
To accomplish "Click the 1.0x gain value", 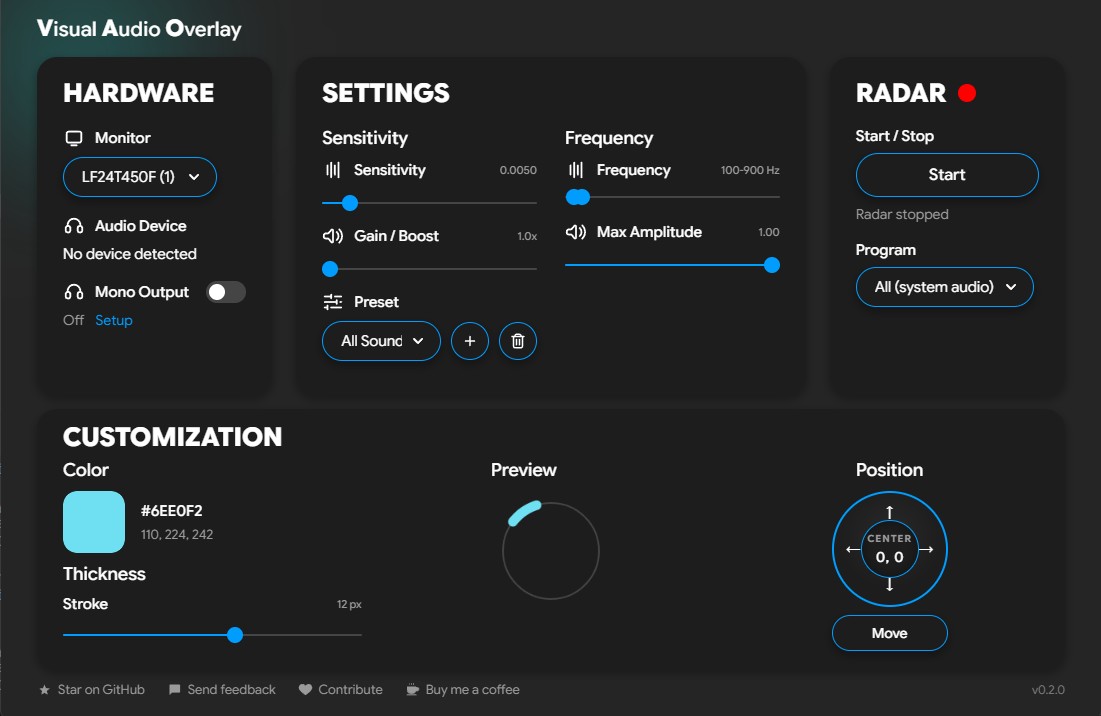I will tap(527, 236).
